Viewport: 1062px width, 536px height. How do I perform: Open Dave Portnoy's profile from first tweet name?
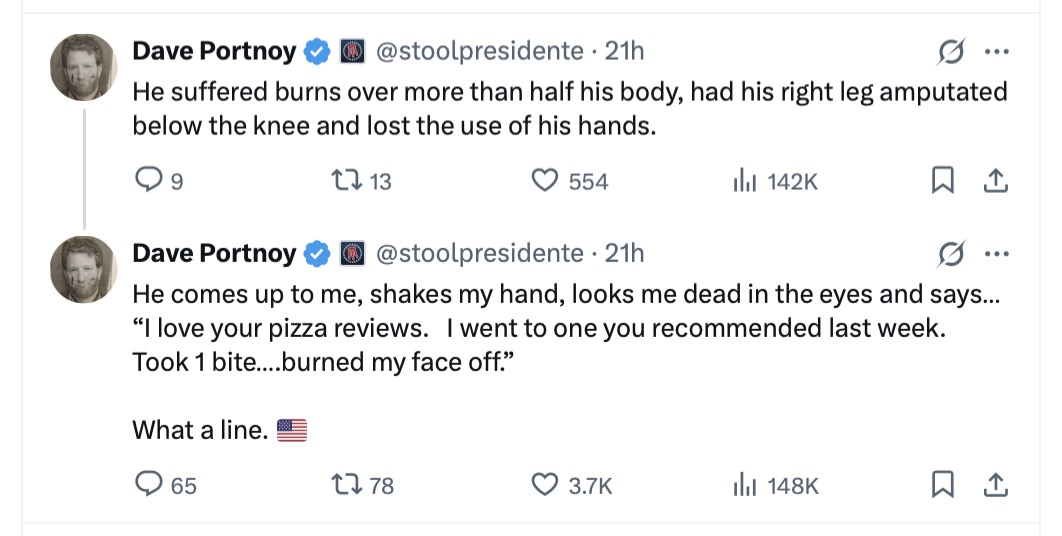tap(215, 50)
